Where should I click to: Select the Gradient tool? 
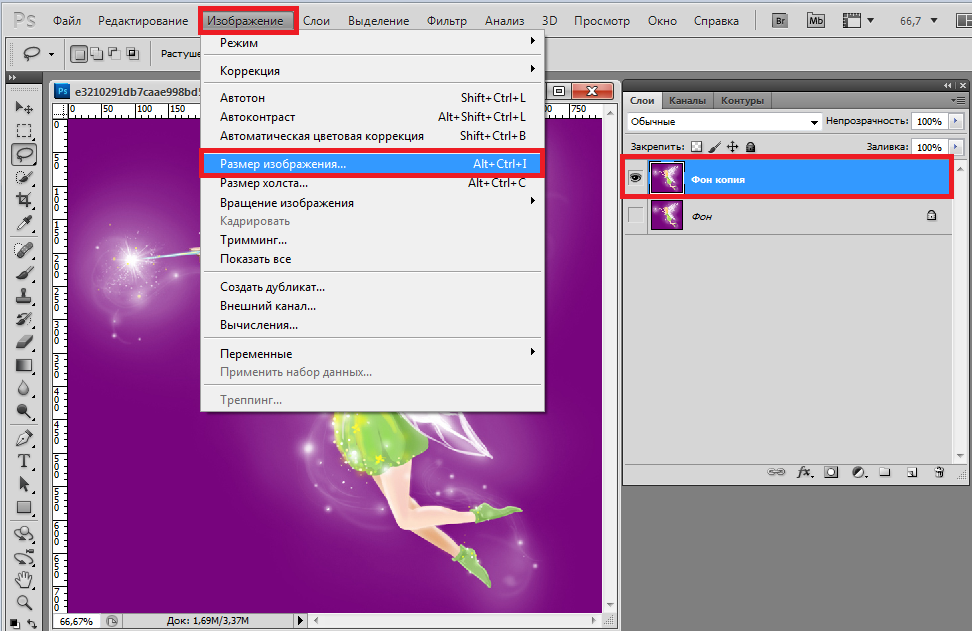pyautogui.click(x=24, y=364)
